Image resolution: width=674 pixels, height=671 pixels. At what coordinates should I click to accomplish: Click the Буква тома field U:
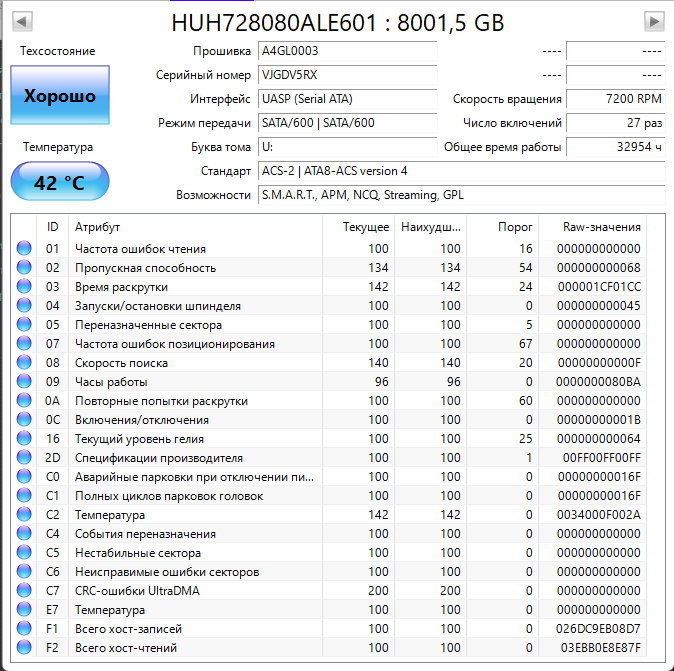click(347, 147)
